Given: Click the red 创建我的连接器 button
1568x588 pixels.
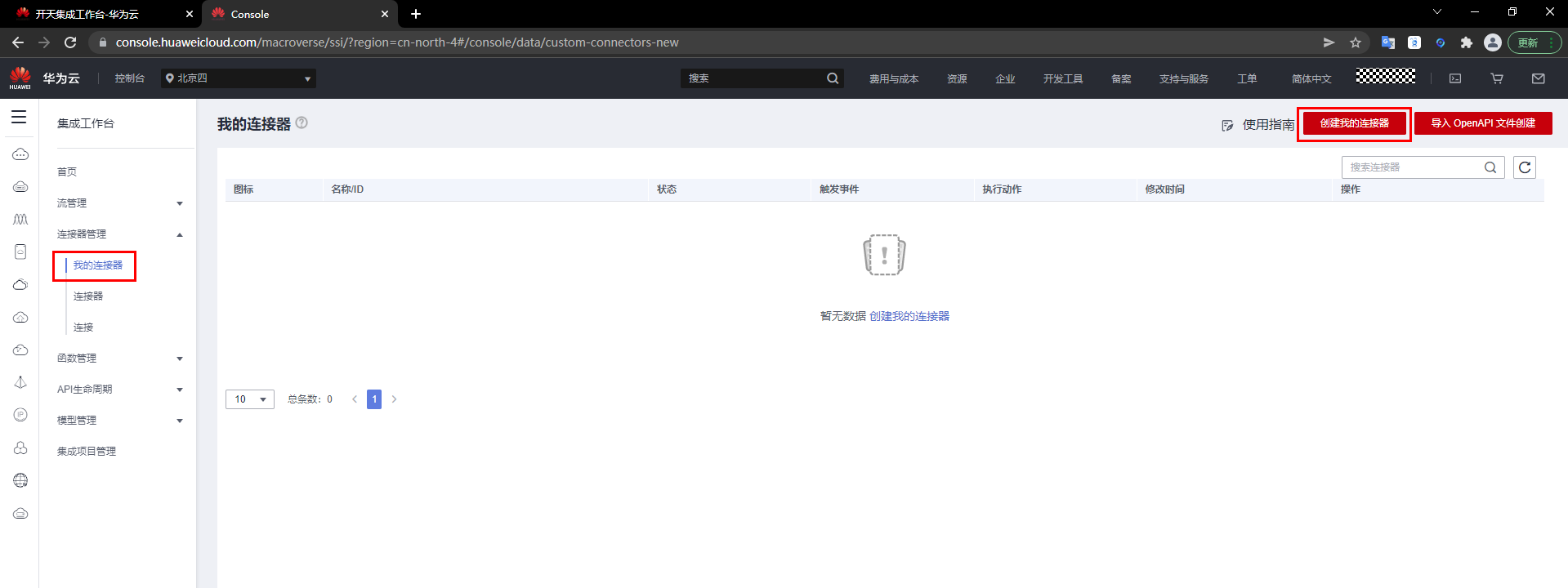Looking at the screenshot, I should pyautogui.click(x=1355, y=123).
